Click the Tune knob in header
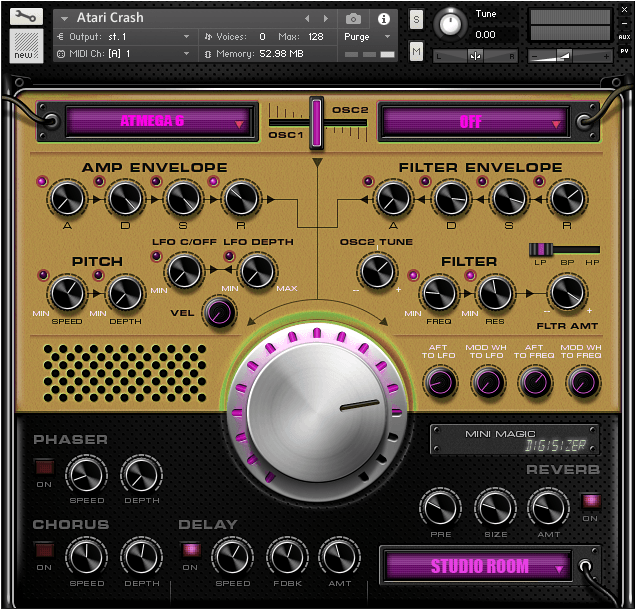Viewport: 635px width, 609px height. (450, 24)
